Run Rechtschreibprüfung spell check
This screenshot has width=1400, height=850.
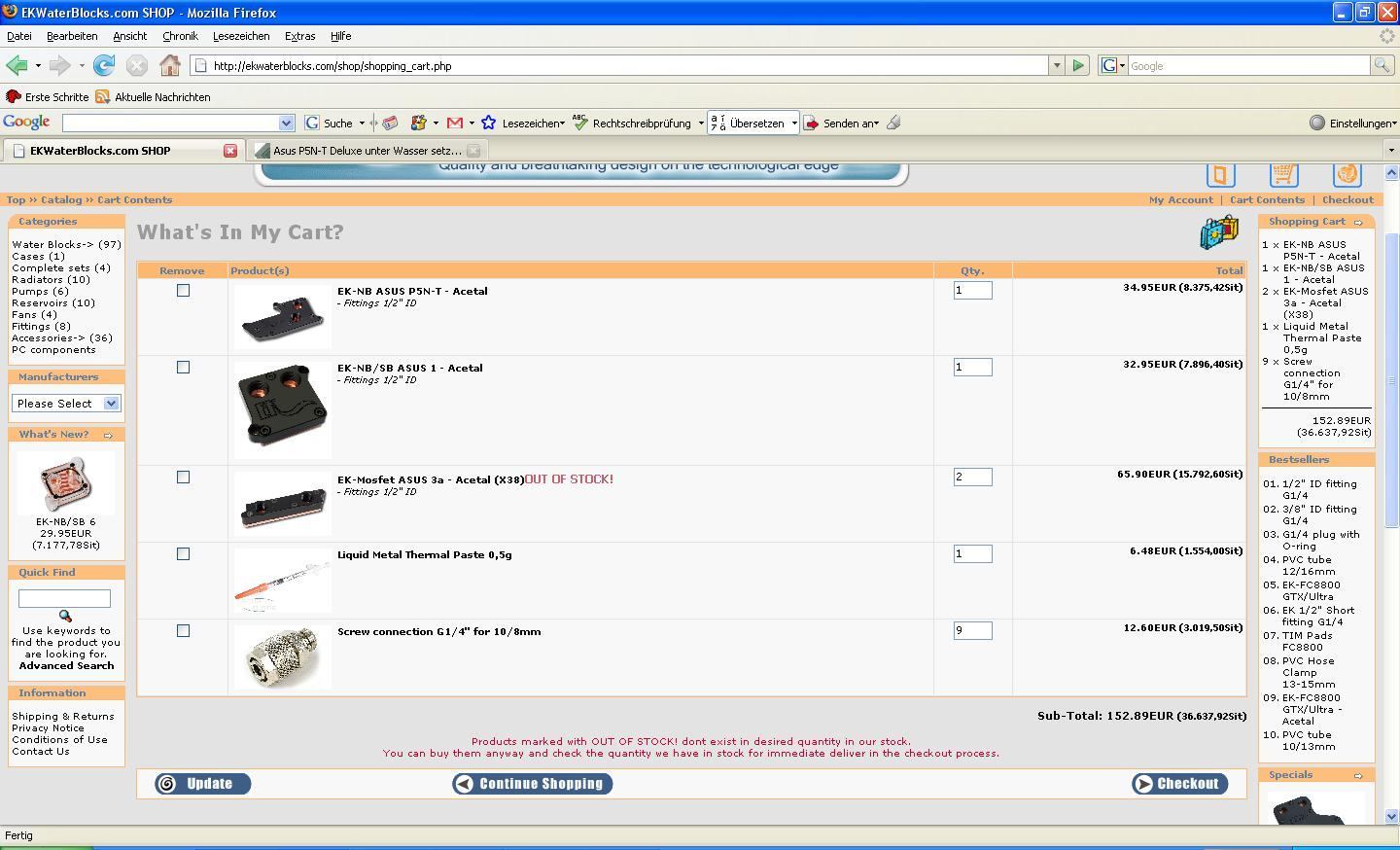(632, 124)
